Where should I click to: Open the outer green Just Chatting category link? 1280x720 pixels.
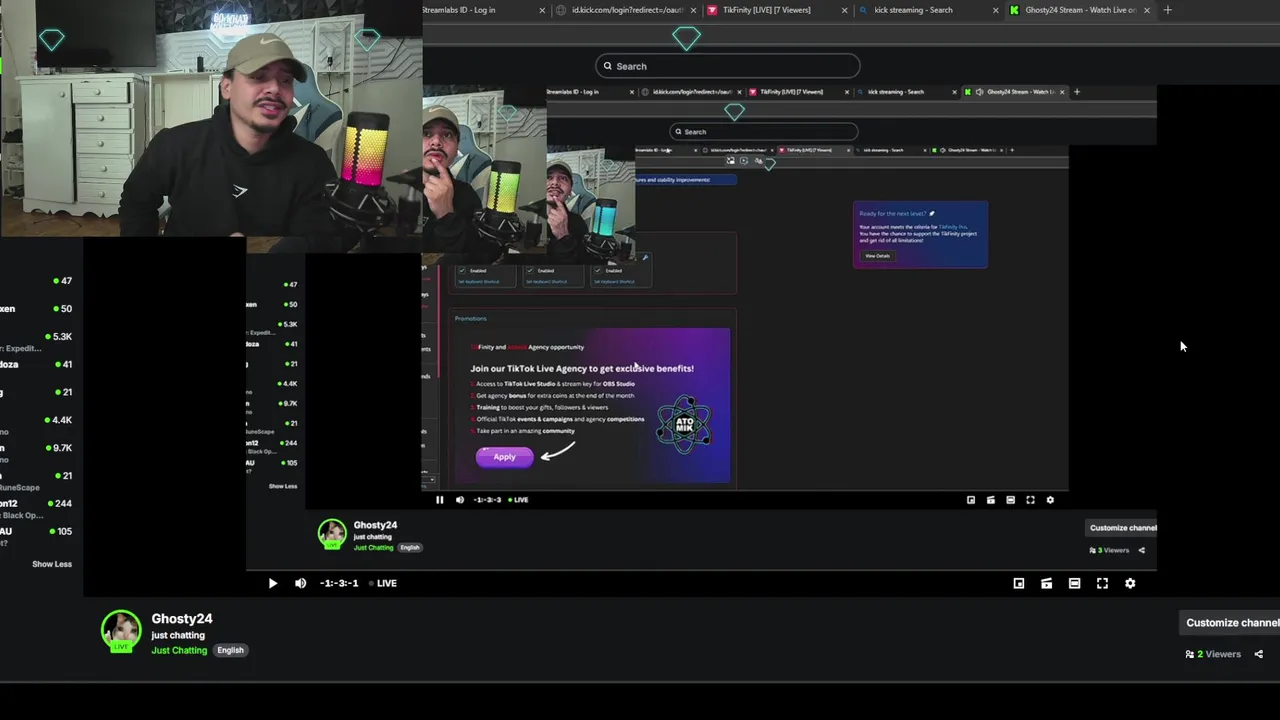point(179,650)
